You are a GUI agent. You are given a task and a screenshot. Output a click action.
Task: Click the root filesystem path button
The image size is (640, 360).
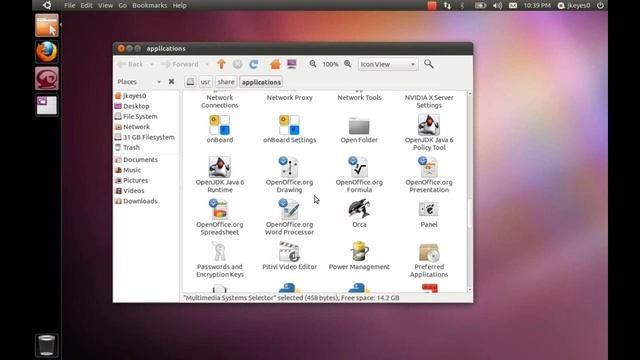(x=190, y=82)
